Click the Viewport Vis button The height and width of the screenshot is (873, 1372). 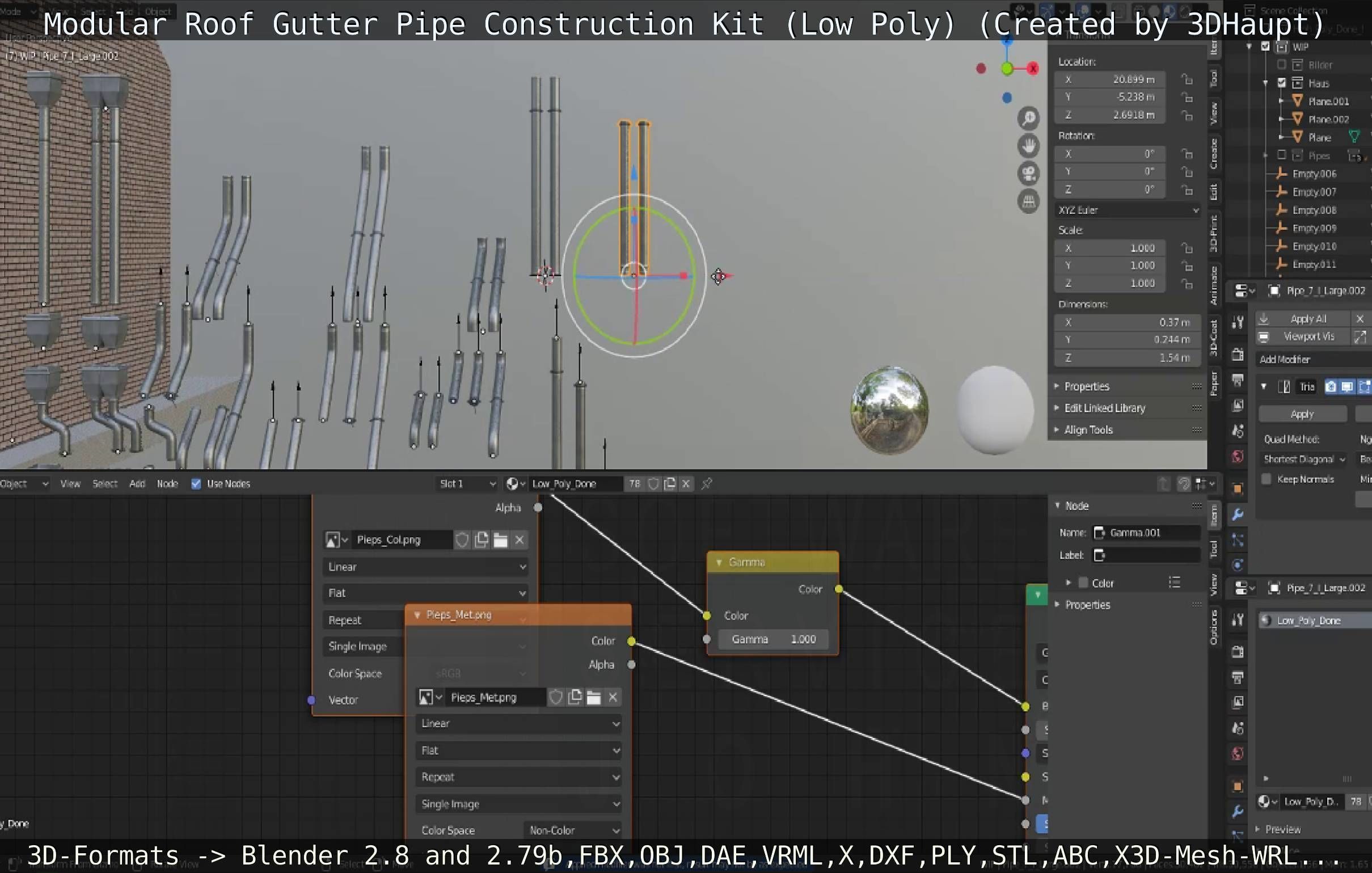pos(1303,337)
